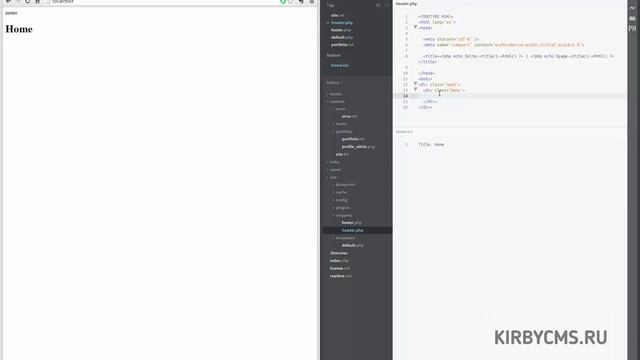Click the browser home button
The width and height of the screenshot is (640, 360).
tap(37, 2)
